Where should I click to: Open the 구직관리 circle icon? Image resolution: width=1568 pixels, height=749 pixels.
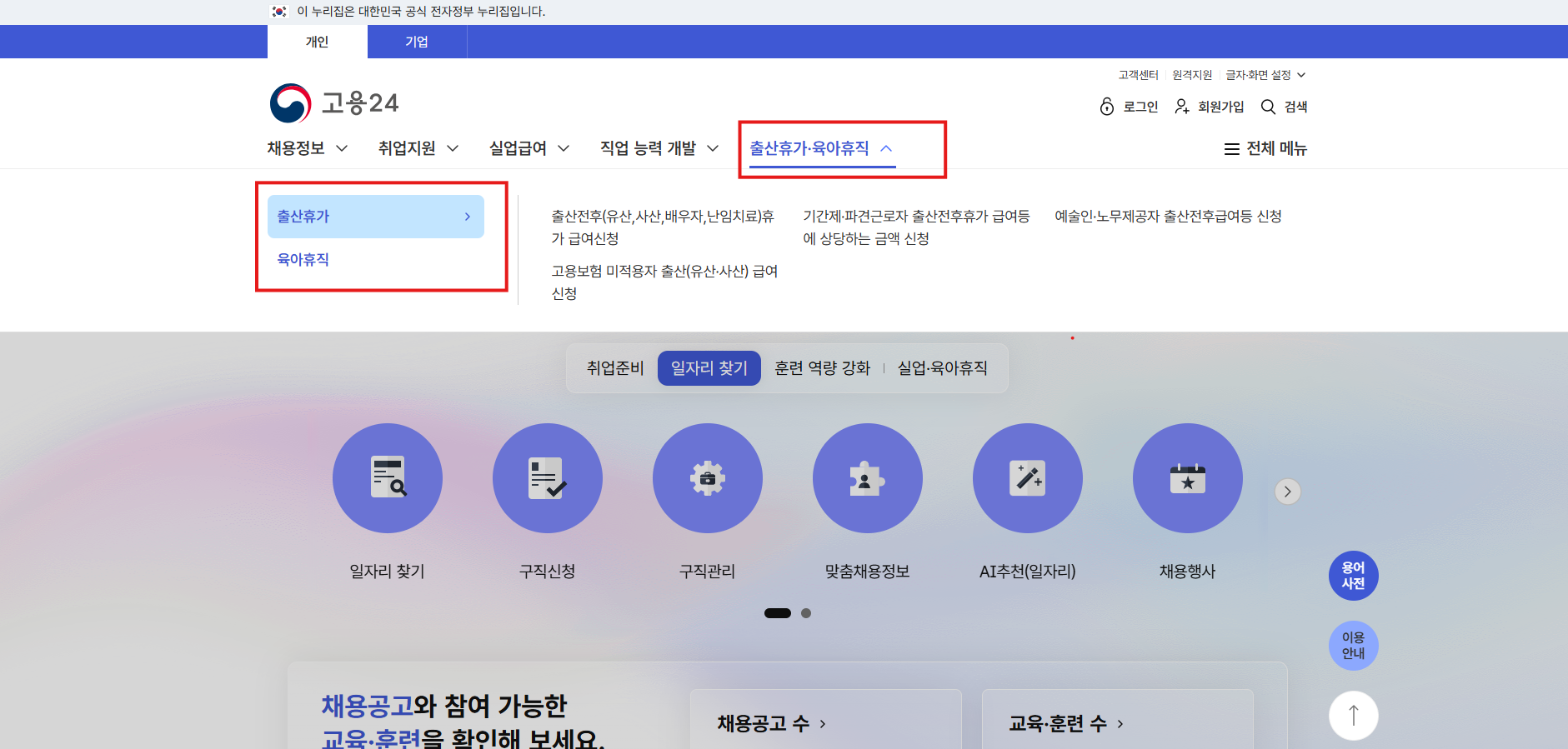pyautogui.click(x=708, y=478)
